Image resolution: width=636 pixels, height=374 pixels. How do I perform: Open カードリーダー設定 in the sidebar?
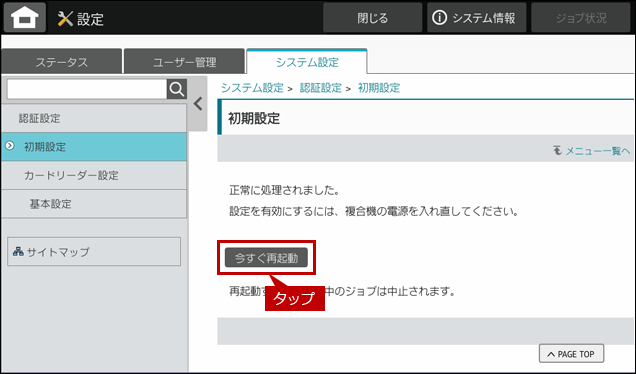pos(94,175)
